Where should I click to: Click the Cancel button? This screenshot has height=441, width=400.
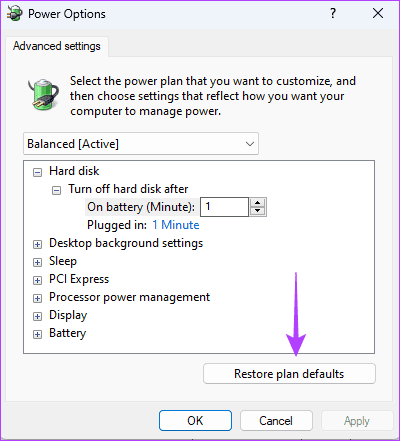[276, 421]
